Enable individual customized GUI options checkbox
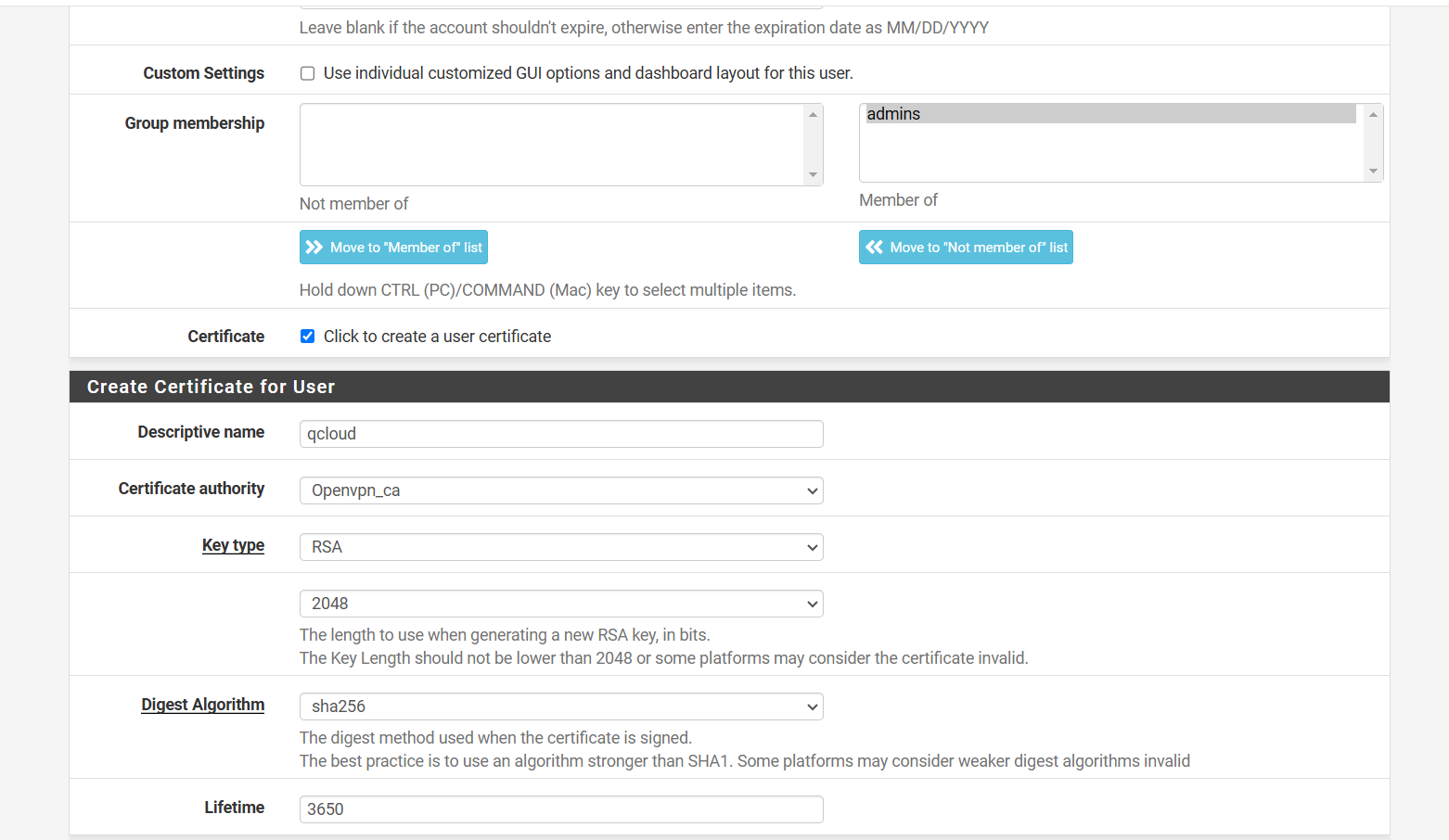 point(307,73)
